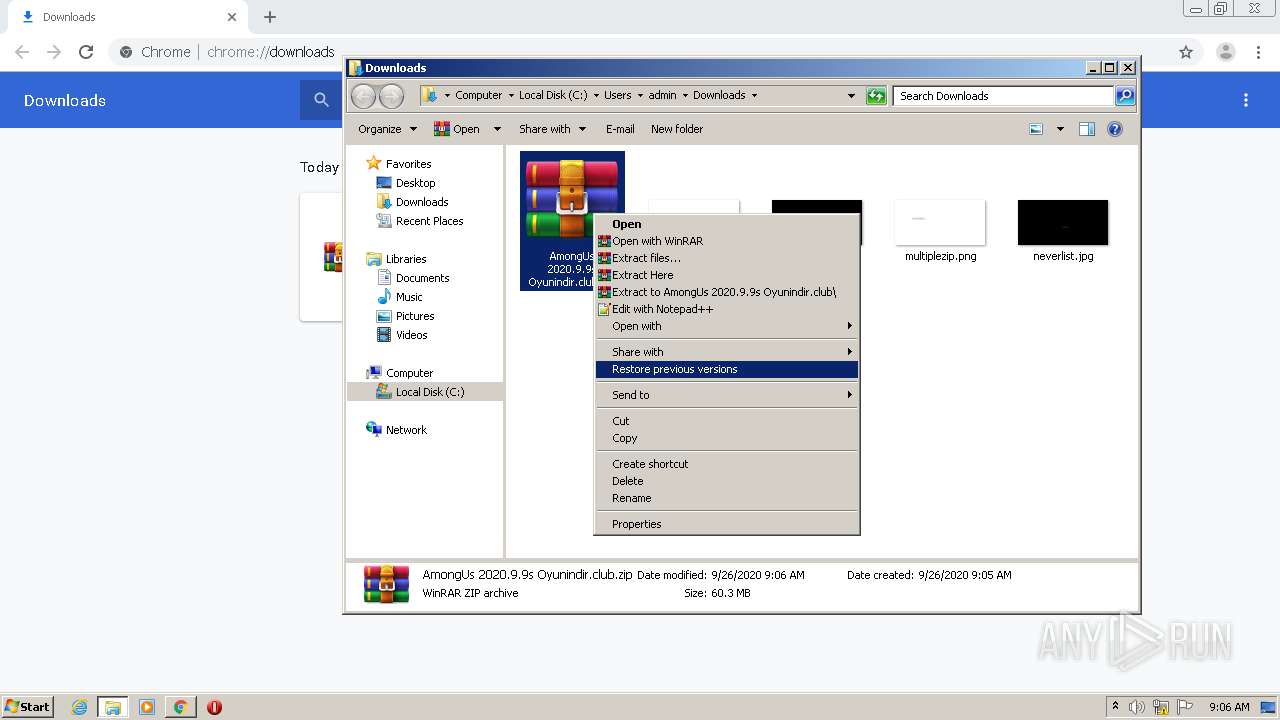Open the Music library
1280x720 pixels.
[409, 297]
